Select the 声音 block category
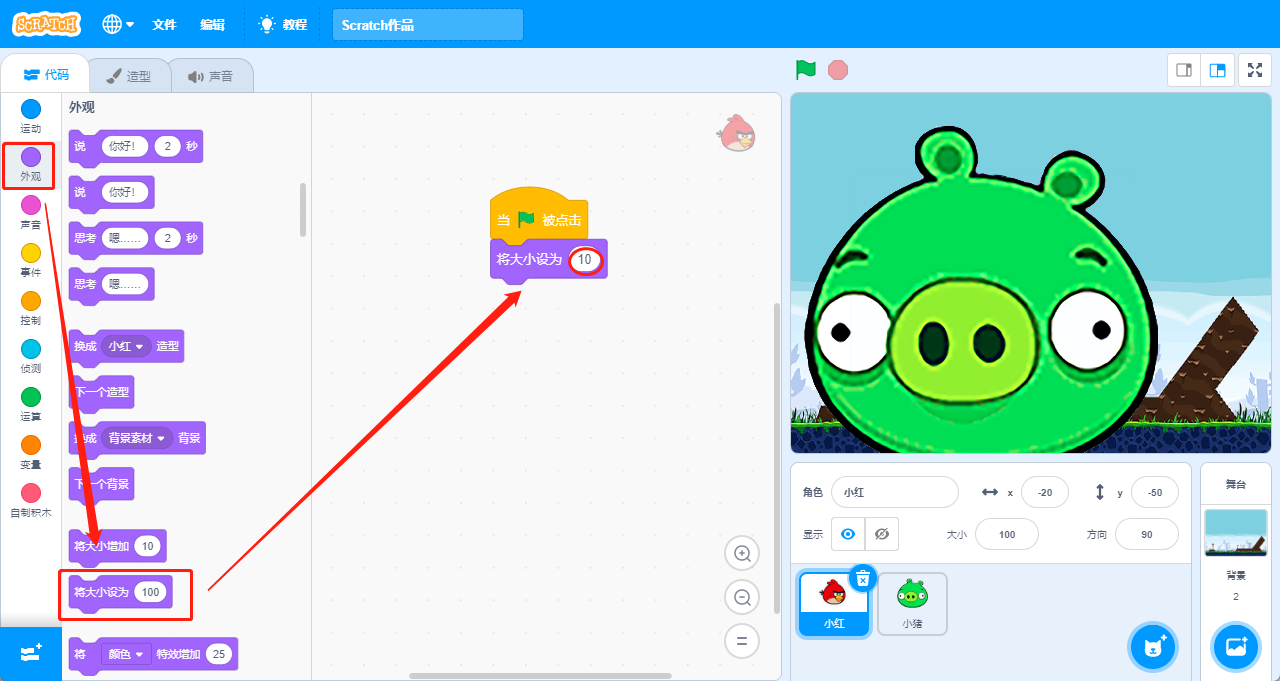 click(x=31, y=212)
